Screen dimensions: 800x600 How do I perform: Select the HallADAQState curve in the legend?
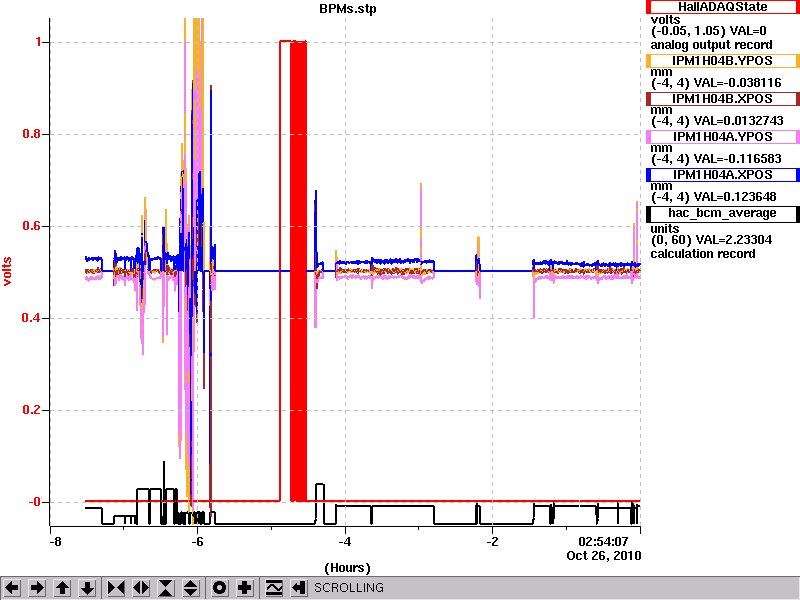click(722, 7)
